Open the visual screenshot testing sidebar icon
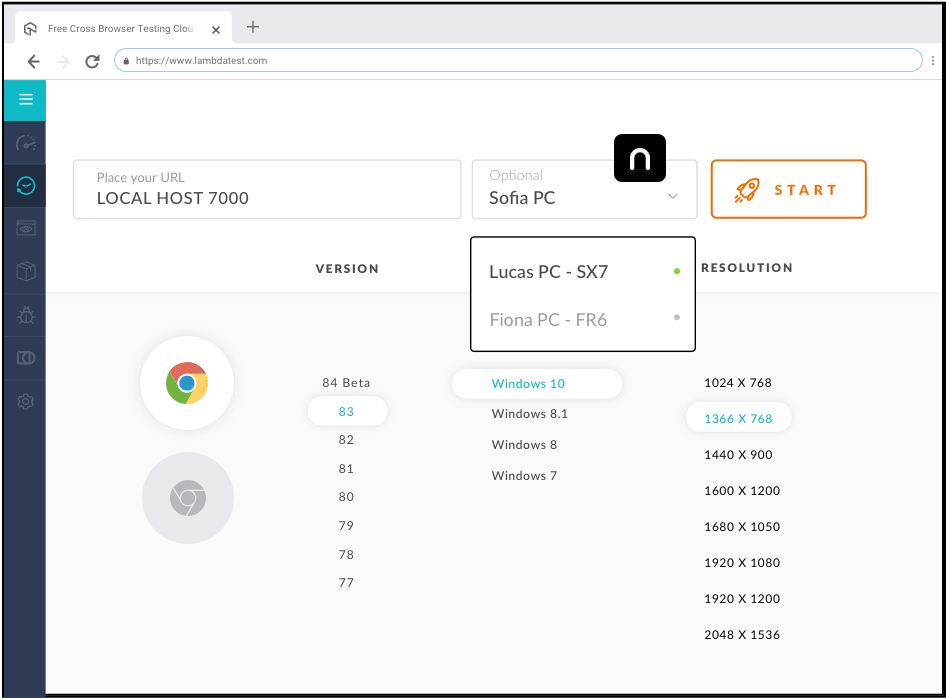 point(24,227)
